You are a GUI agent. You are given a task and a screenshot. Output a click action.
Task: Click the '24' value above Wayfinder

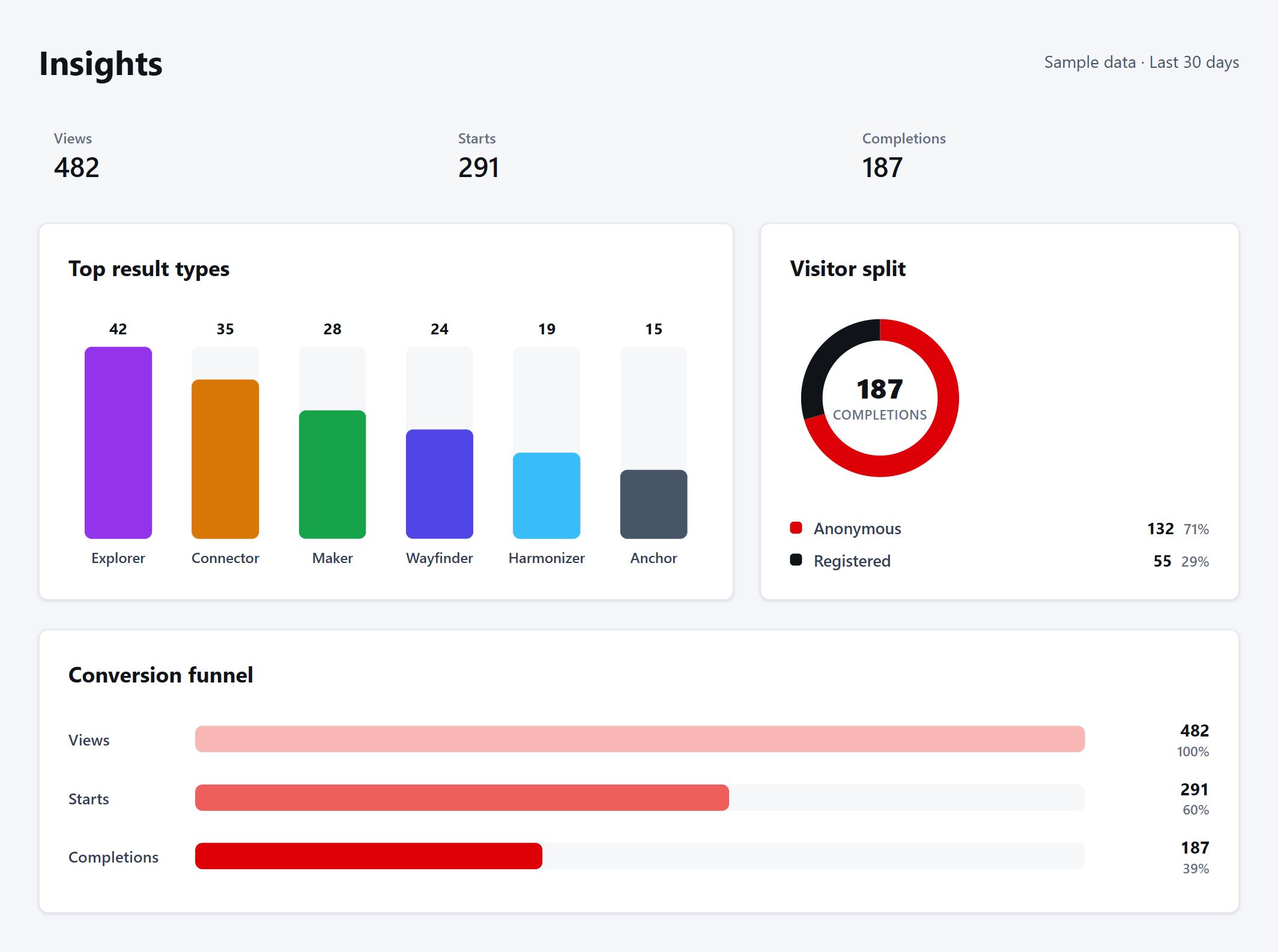440,329
